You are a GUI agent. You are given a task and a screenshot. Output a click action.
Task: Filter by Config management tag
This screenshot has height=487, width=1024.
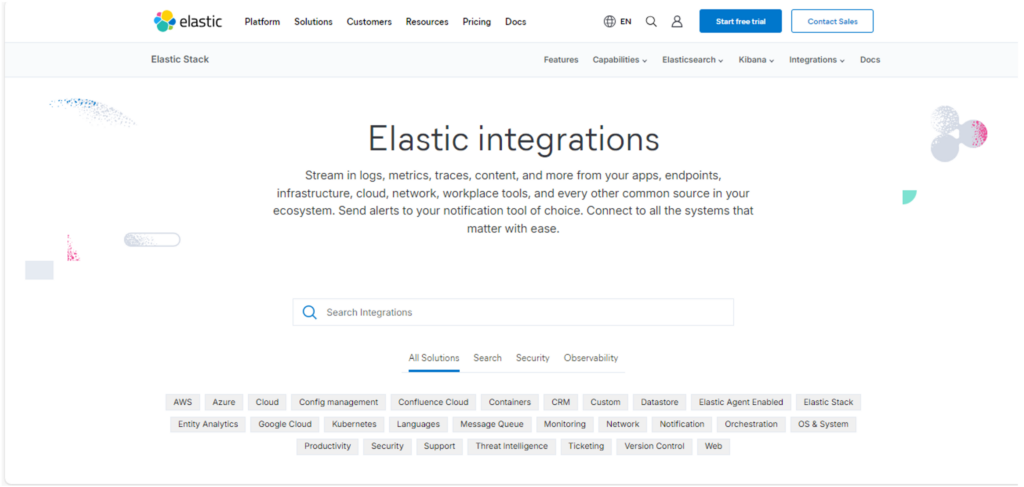338,402
